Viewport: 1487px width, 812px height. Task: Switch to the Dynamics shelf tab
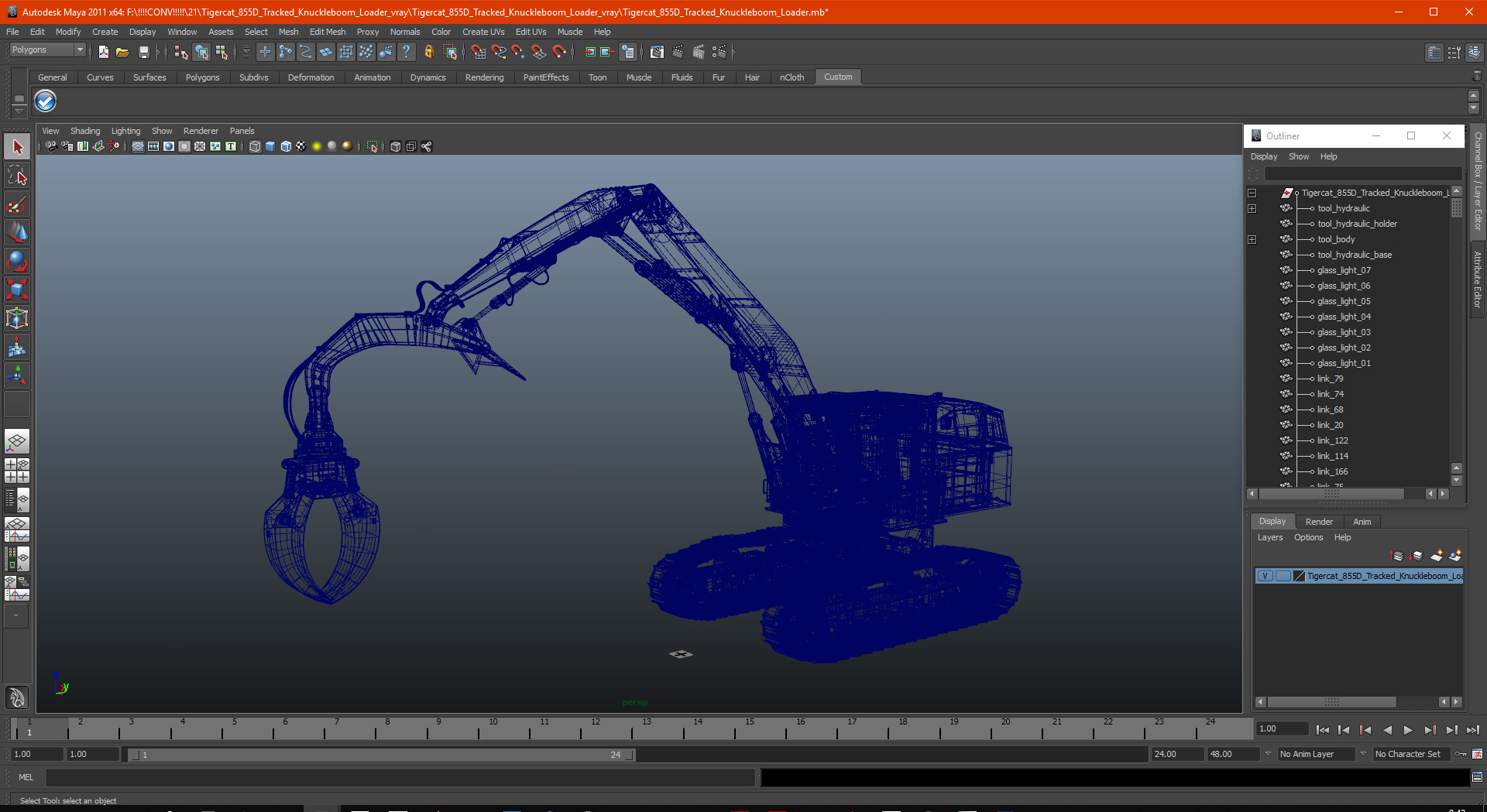tap(428, 77)
